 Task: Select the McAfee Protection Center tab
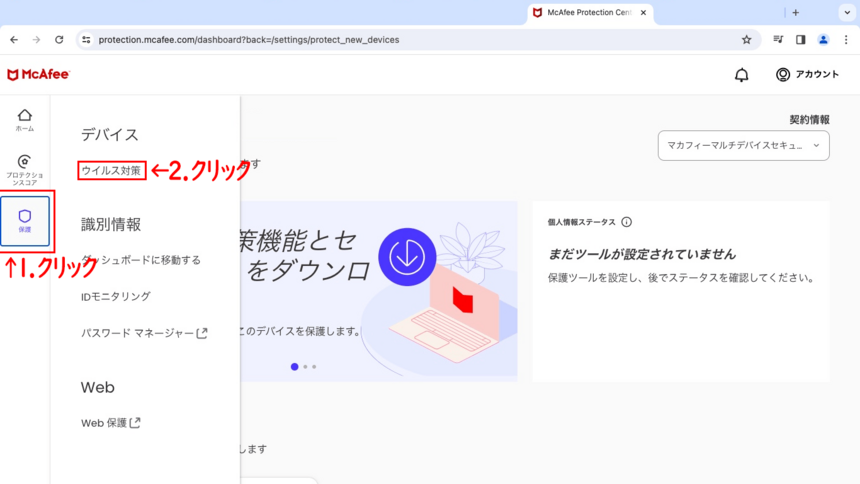[x=590, y=13]
